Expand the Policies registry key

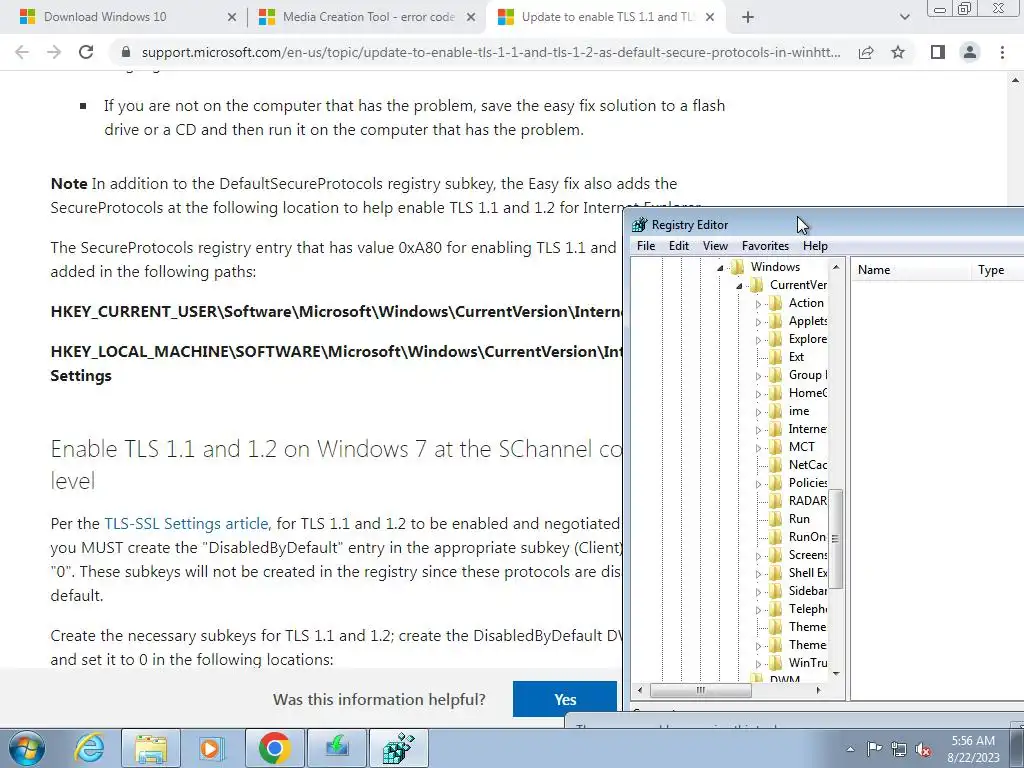pos(758,484)
